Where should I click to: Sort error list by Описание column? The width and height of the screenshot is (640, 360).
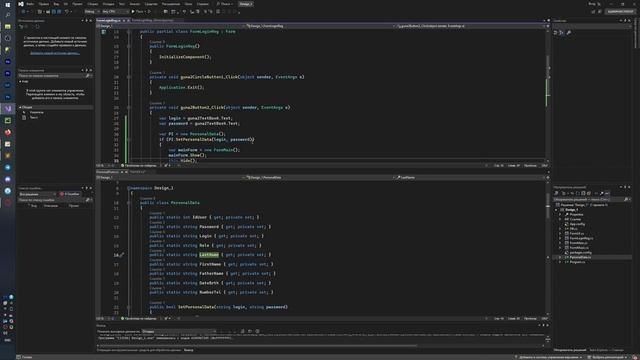[x=51, y=206]
